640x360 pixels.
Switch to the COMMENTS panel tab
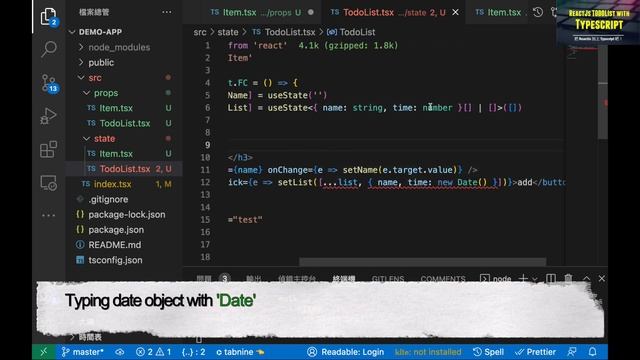point(443,279)
